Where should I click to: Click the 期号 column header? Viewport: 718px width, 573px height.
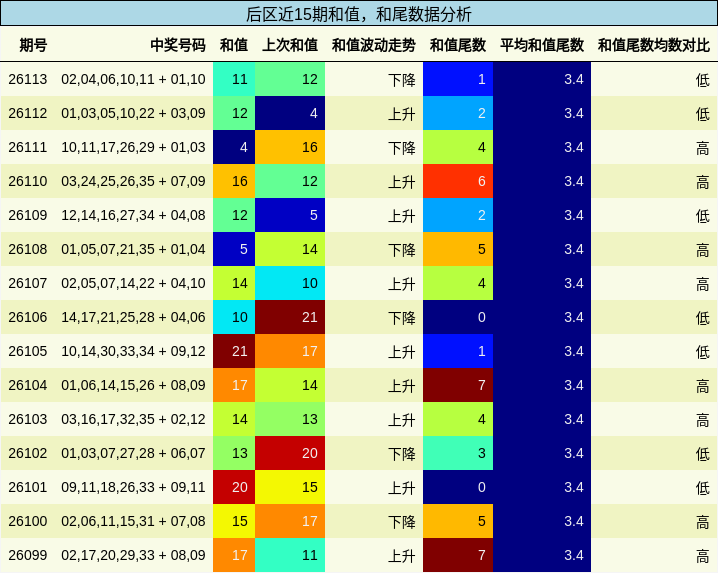click(33, 45)
